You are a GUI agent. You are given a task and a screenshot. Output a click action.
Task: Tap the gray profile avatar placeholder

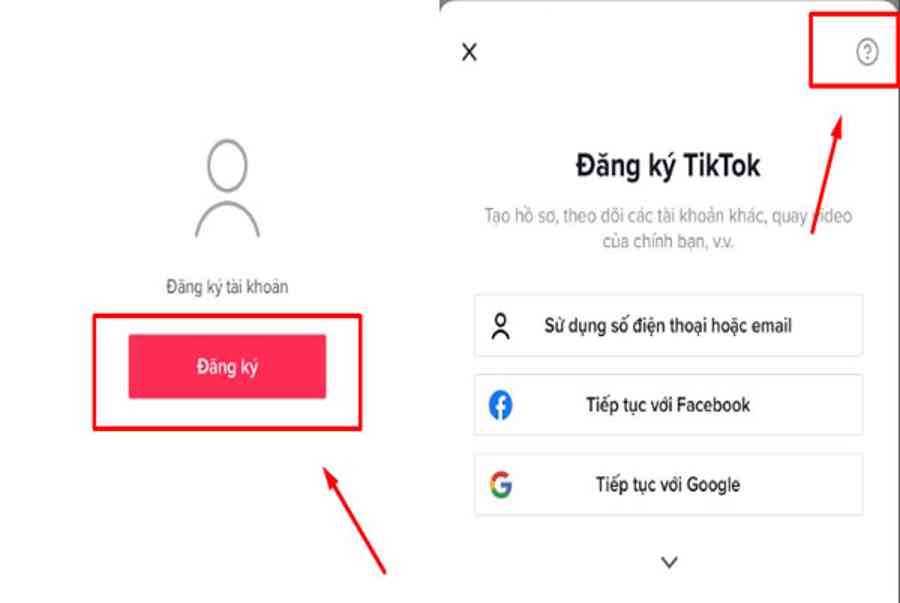point(227,188)
